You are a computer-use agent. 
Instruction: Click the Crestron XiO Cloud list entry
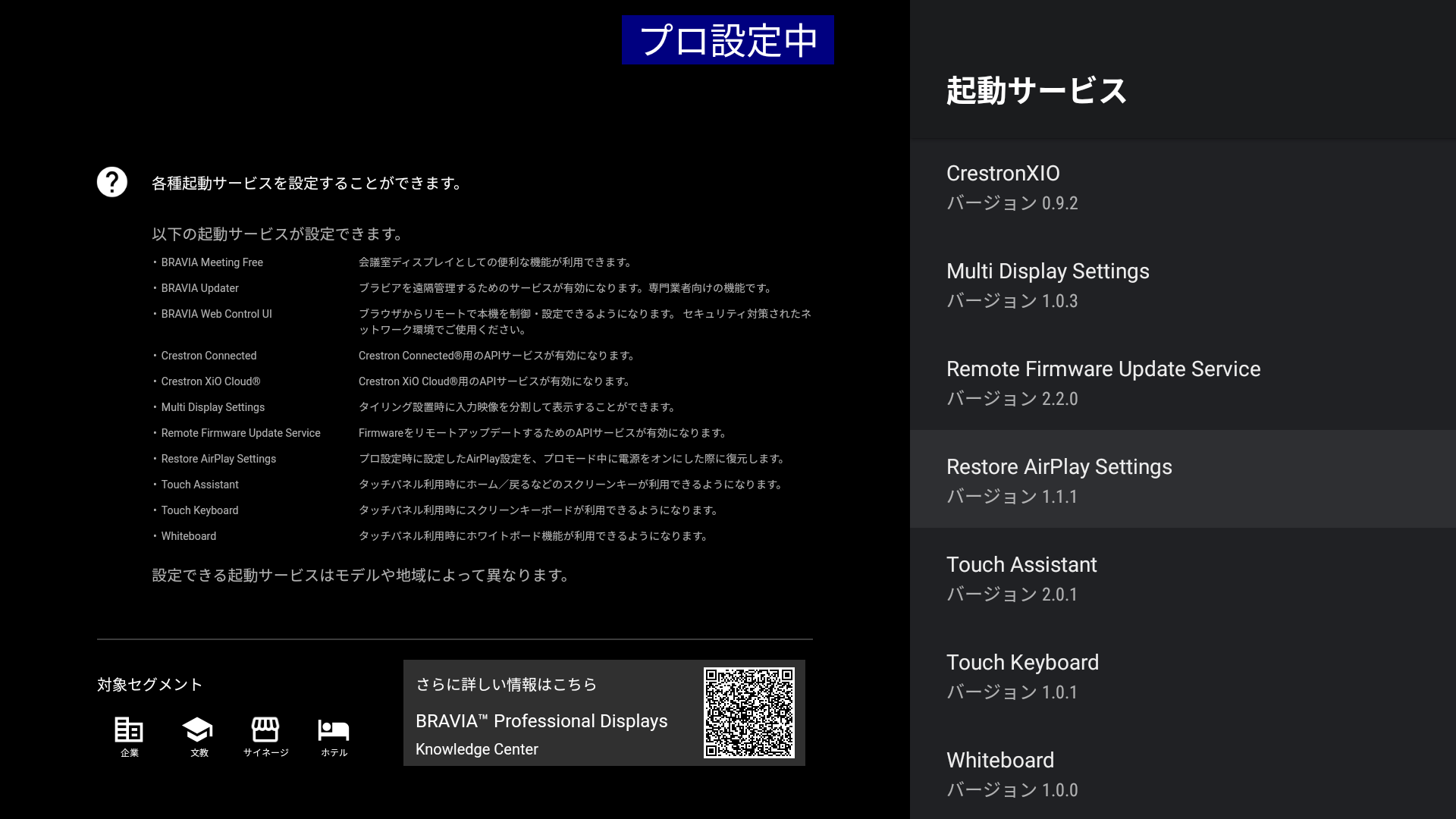coord(210,381)
